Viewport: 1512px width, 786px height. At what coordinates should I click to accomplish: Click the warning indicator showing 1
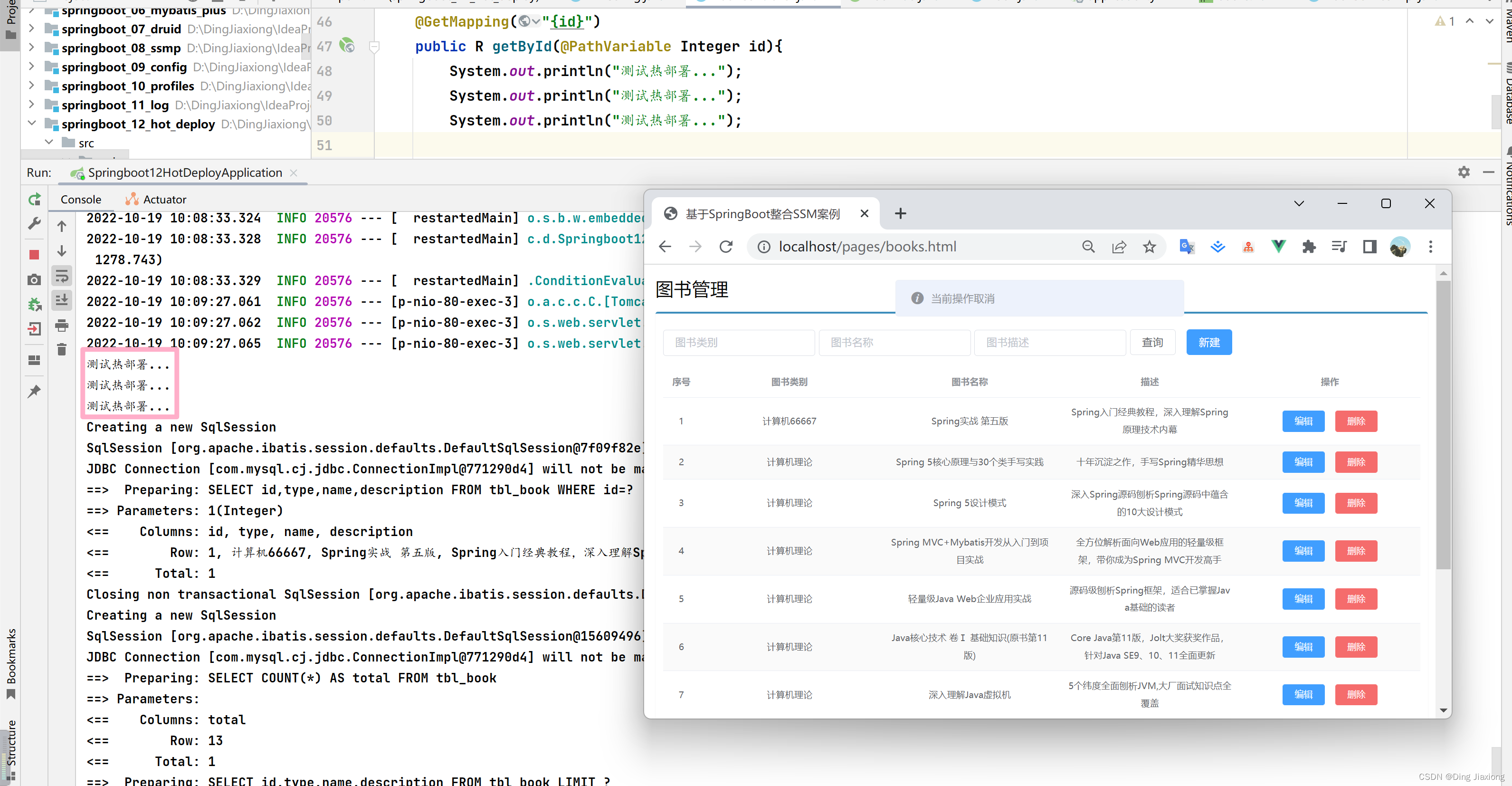(1445, 21)
